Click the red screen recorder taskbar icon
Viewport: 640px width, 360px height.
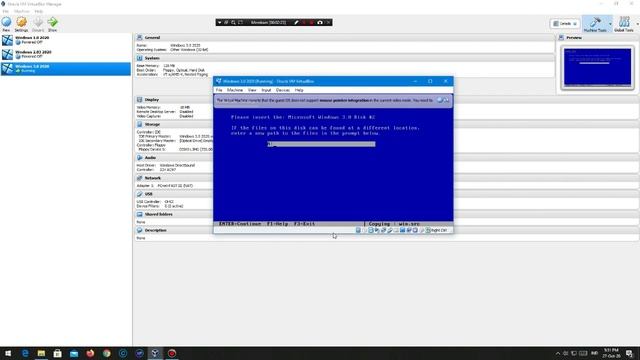tap(172, 353)
